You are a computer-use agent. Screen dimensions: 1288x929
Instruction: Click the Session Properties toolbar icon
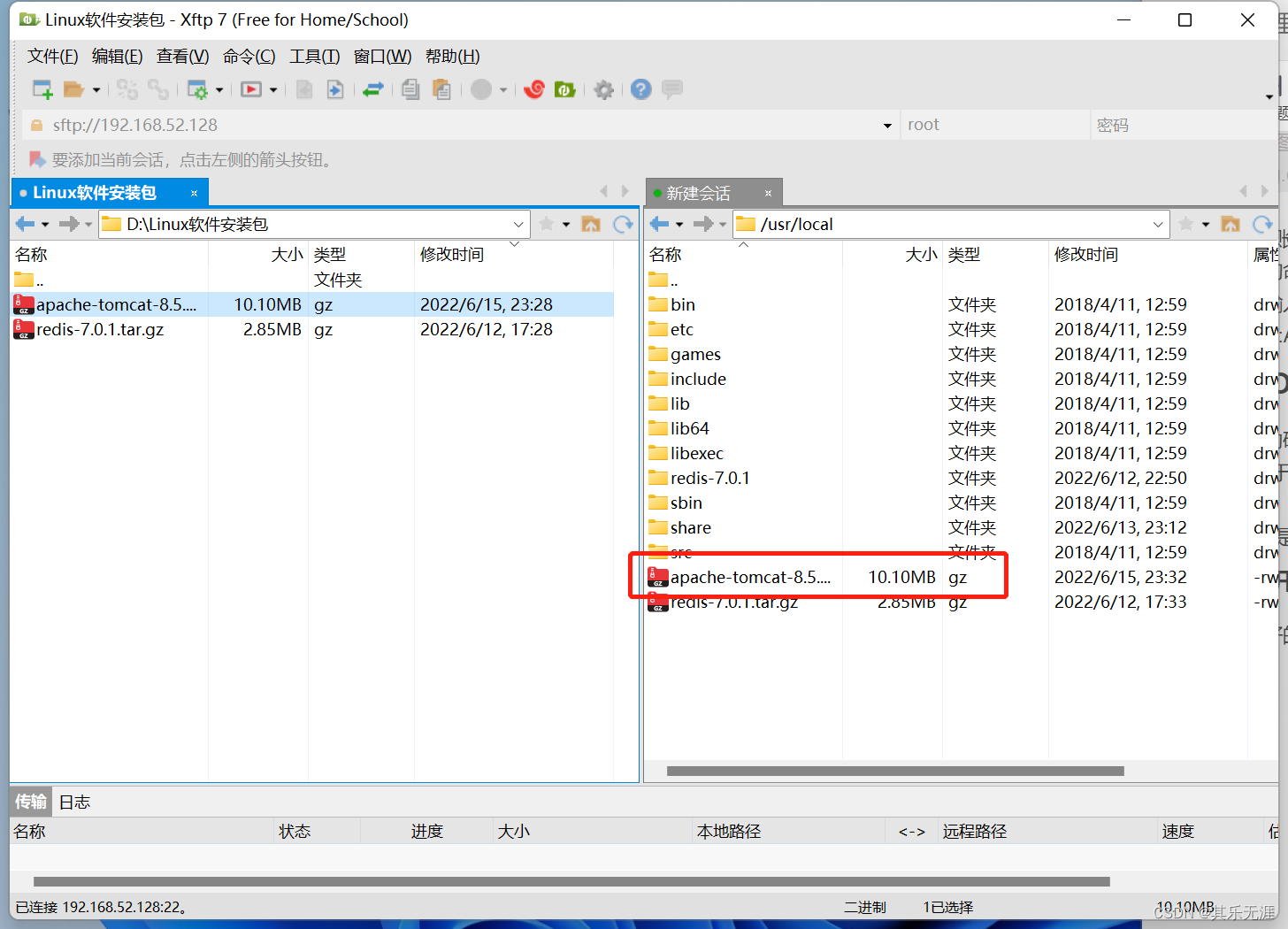tap(197, 89)
